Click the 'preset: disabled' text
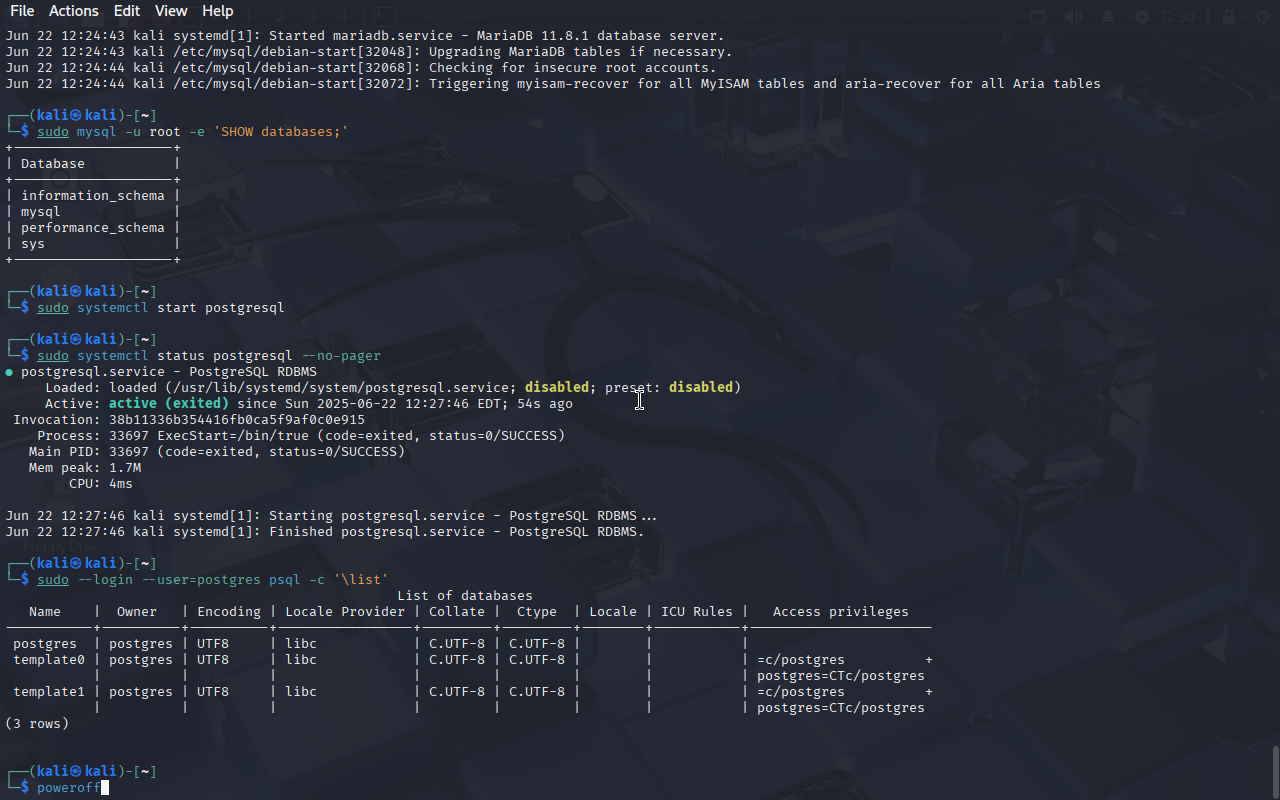The image size is (1280, 800). coord(669,388)
